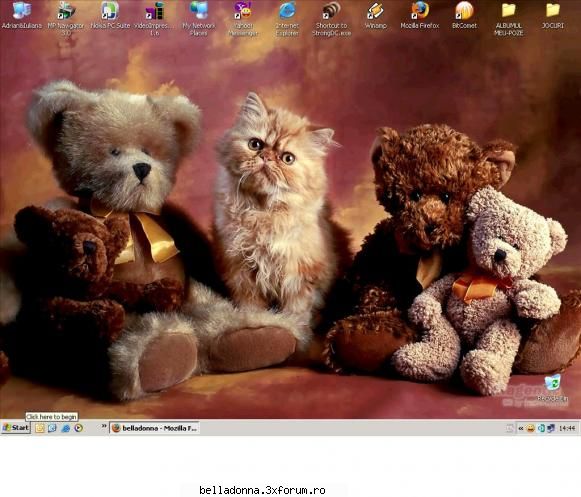Viewport: 581px width, 497px height.
Task: Launch the VideoImpression desktop shortcut
Action: [155, 19]
